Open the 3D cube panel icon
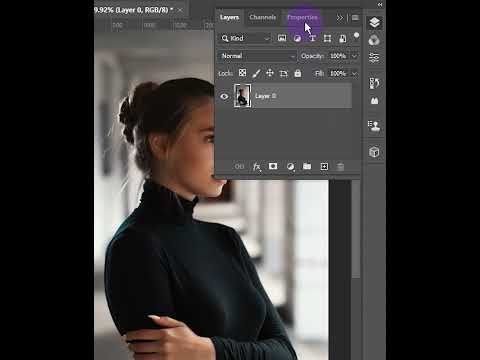Image resolution: width=480 pixels, height=360 pixels. pos(374,152)
